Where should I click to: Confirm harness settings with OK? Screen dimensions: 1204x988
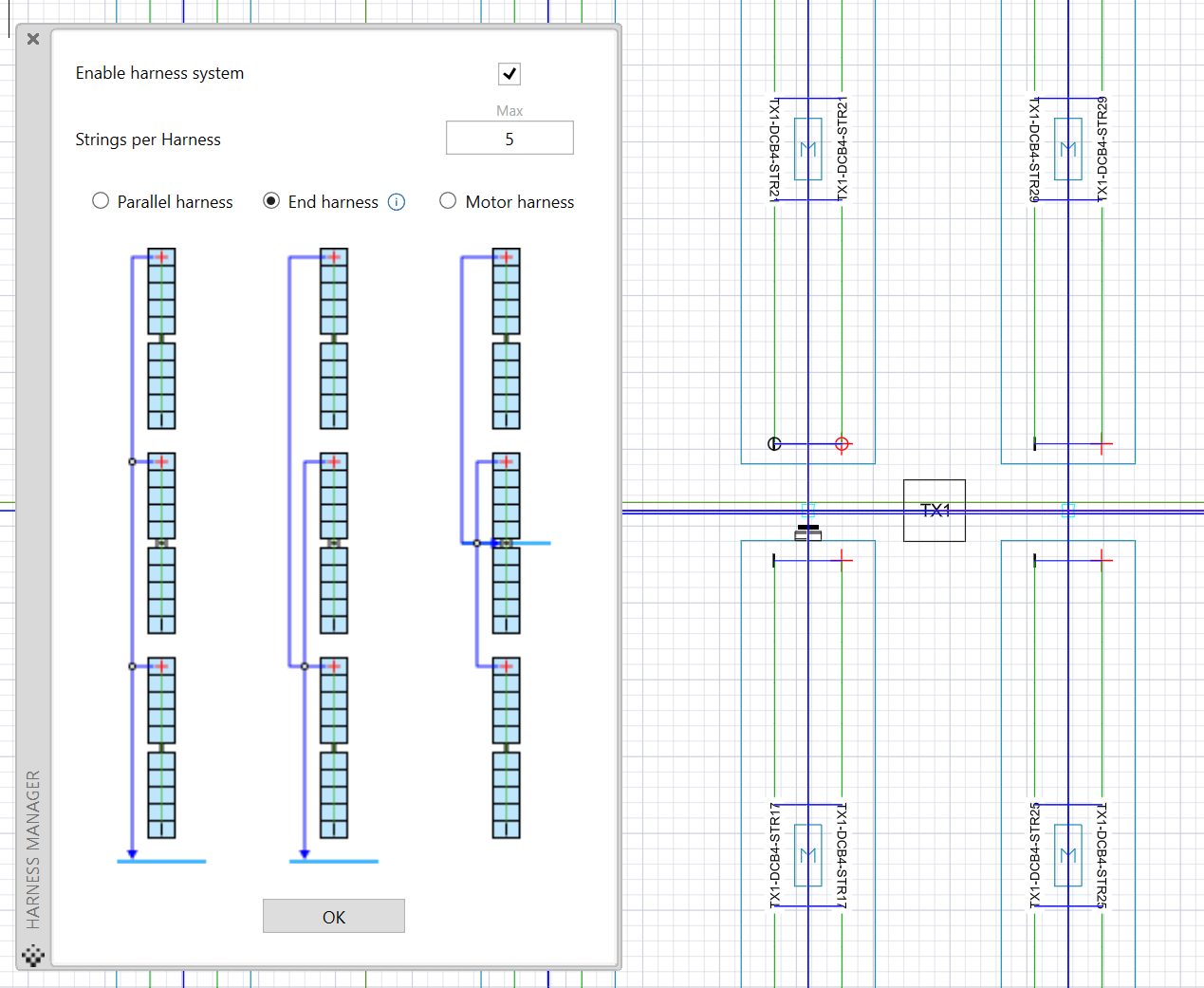coord(334,917)
